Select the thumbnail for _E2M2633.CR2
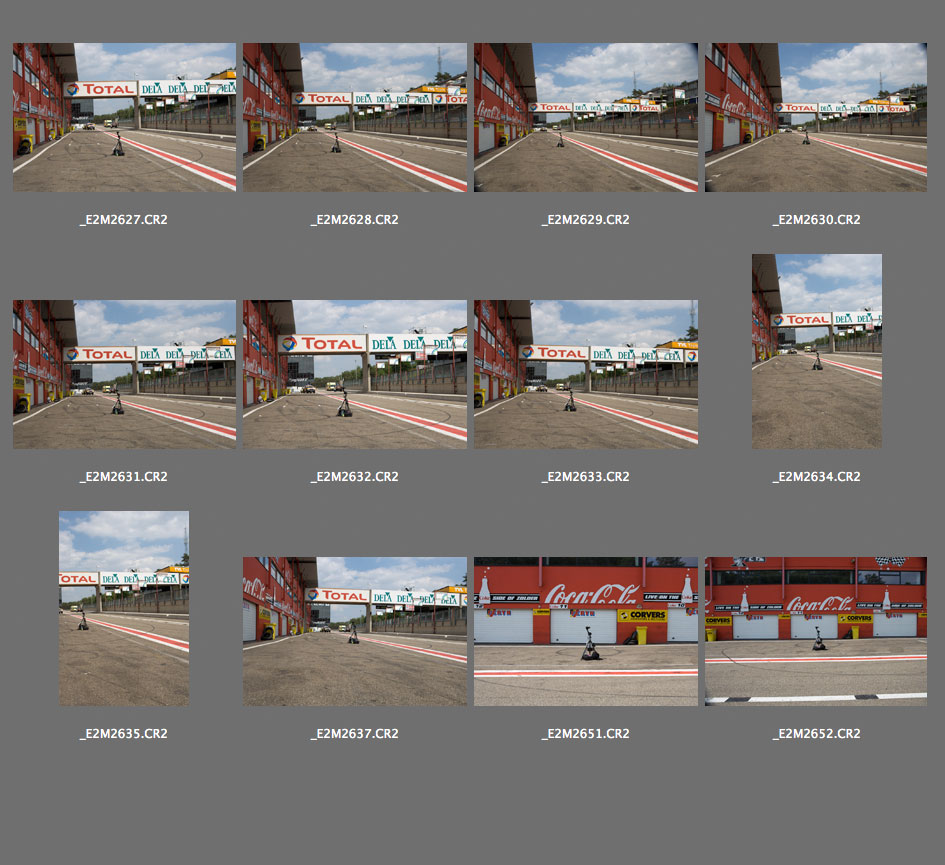Image resolution: width=945 pixels, height=865 pixels. 586,374
